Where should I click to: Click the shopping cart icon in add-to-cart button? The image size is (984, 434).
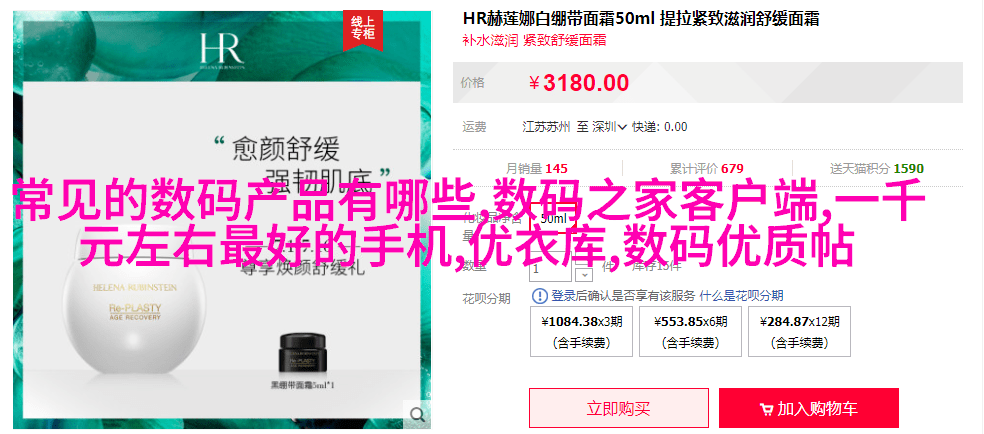pos(766,410)
